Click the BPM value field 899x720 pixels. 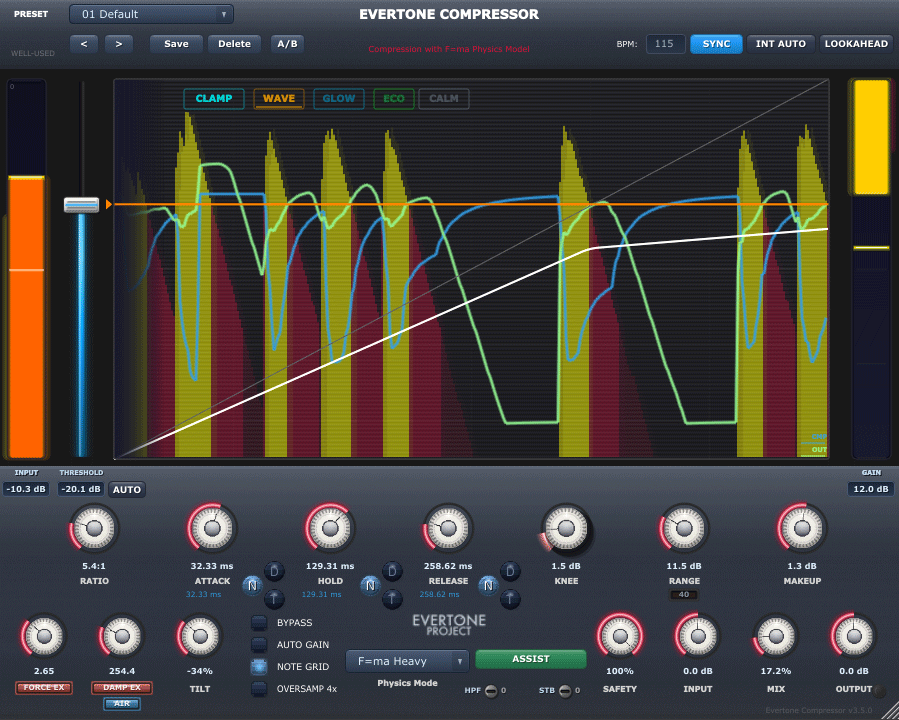tap(665, 44)
